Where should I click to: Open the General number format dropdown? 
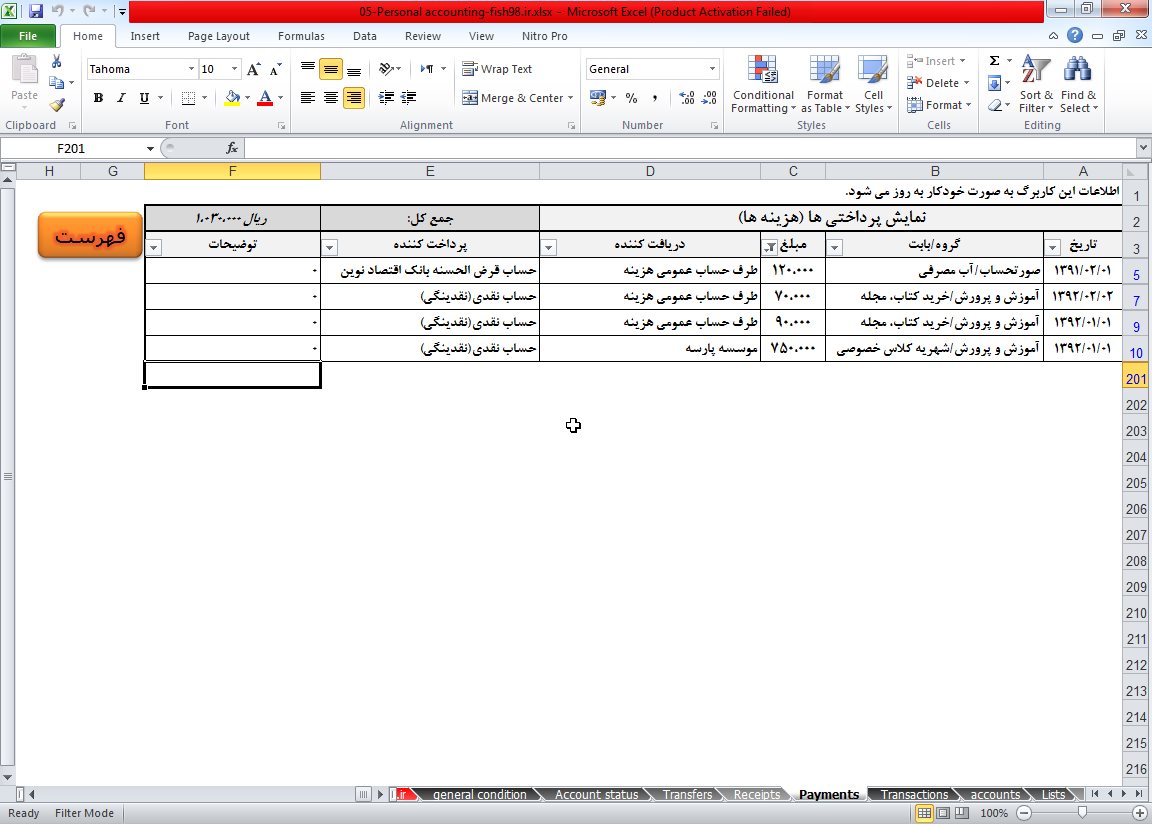coord(712,69)
